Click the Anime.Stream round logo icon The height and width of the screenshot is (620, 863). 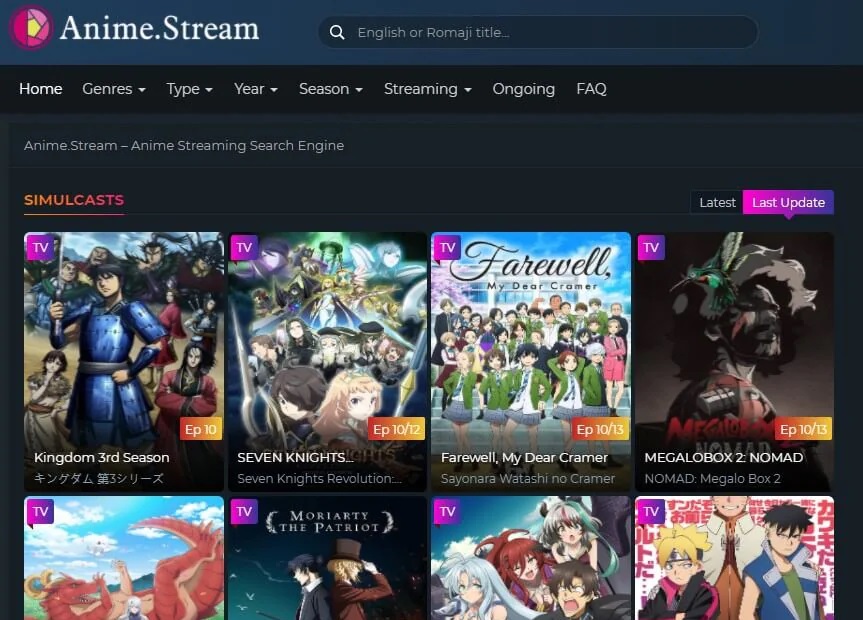31,28
